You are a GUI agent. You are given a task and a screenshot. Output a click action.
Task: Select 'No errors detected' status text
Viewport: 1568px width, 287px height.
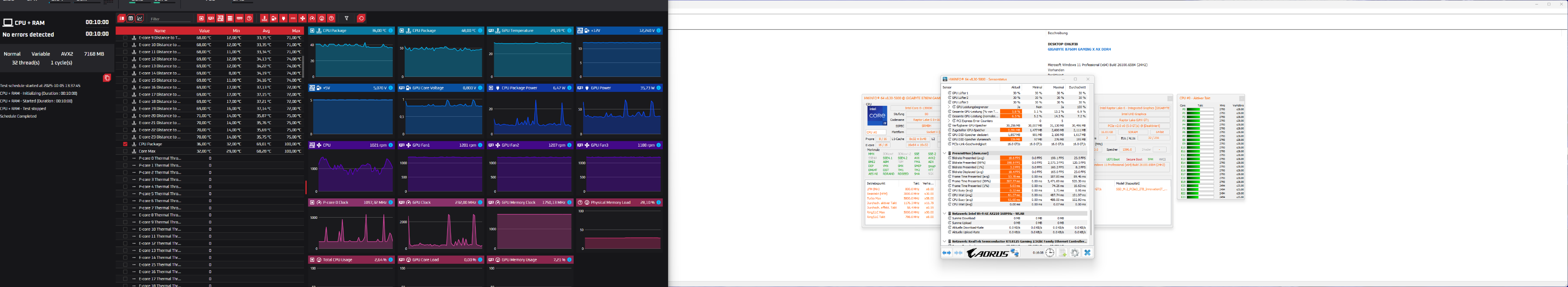click(x=28, y=35)
